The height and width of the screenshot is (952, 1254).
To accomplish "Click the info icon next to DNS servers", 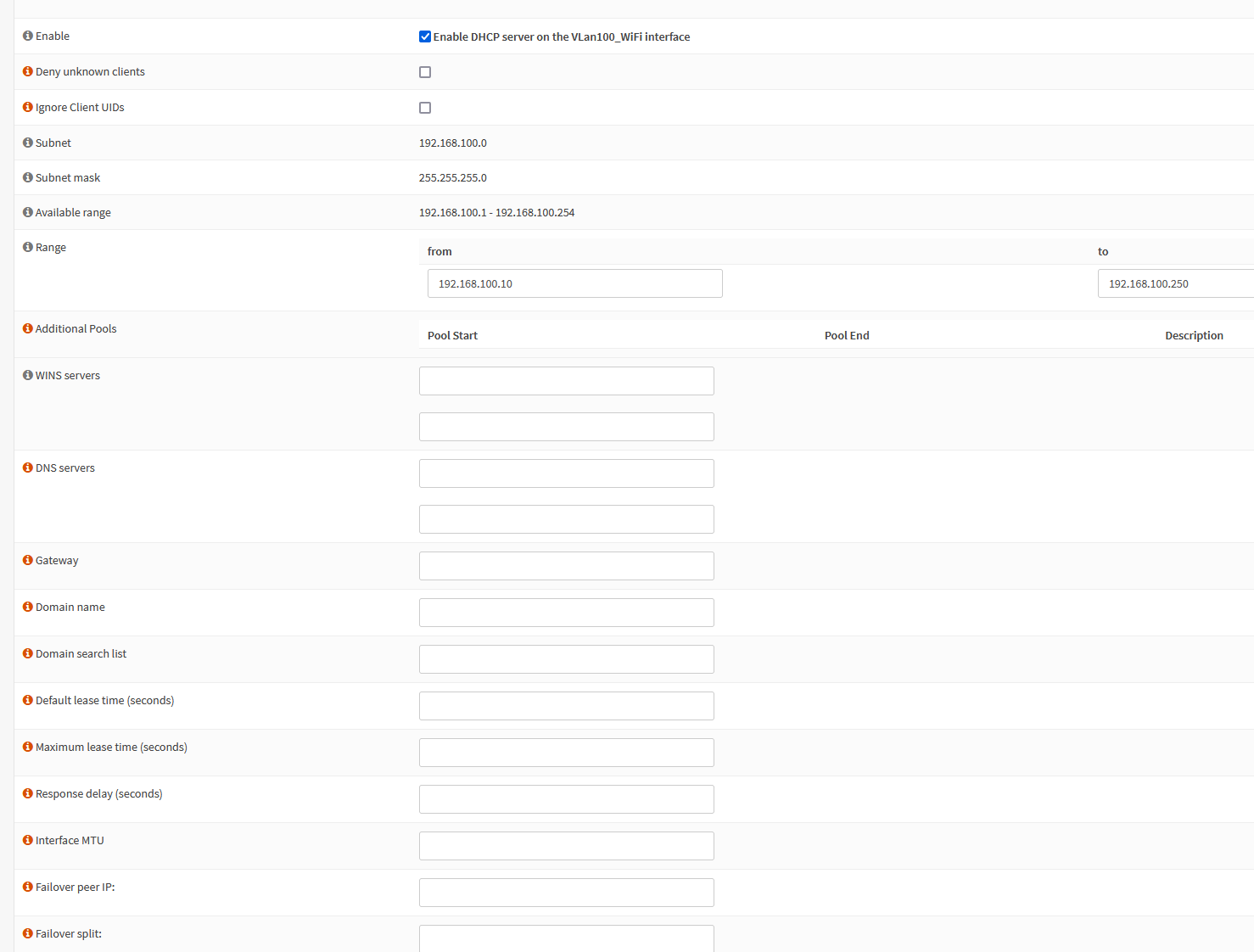I will pyautogui.click(x=28, y=468).
